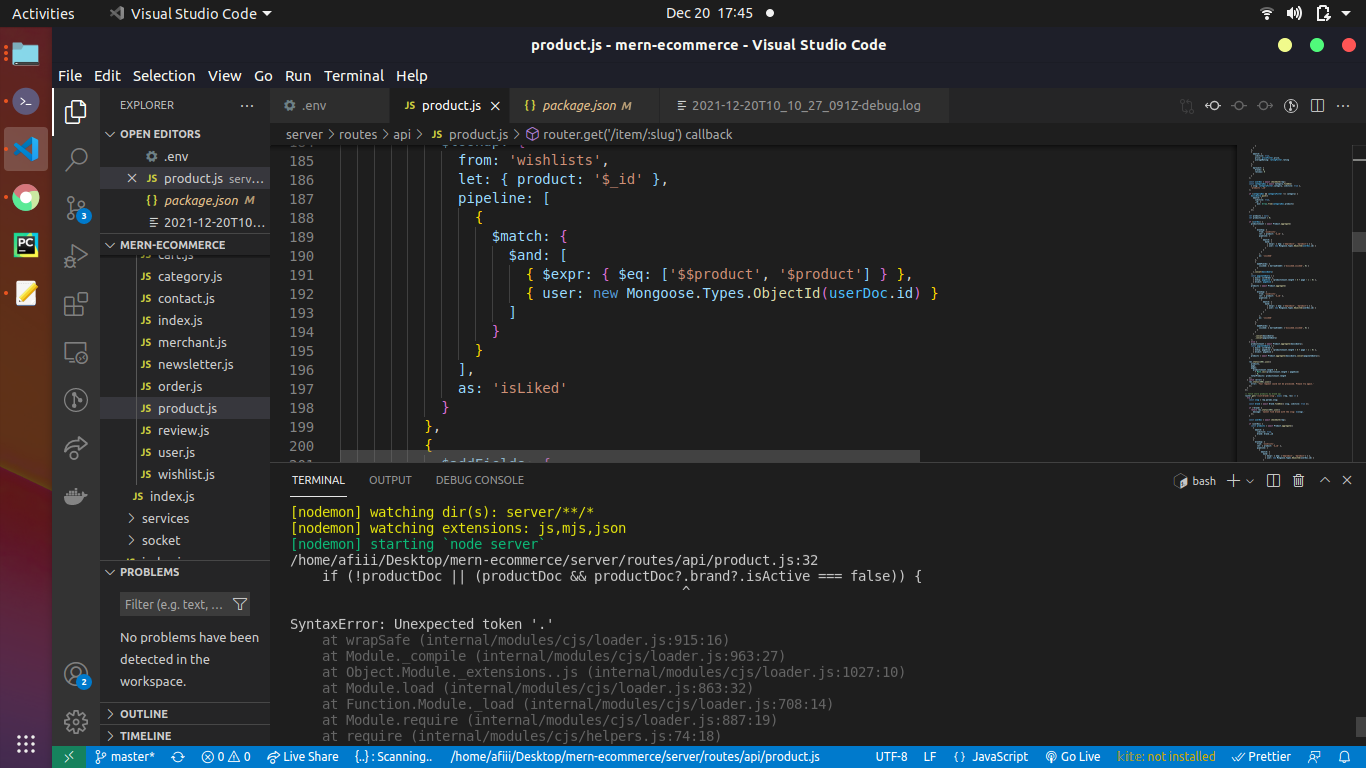Open notifications via the status bar bell
This screenshot has width=1366, height=768.
pyautogui.click(x=1344, y=757)
